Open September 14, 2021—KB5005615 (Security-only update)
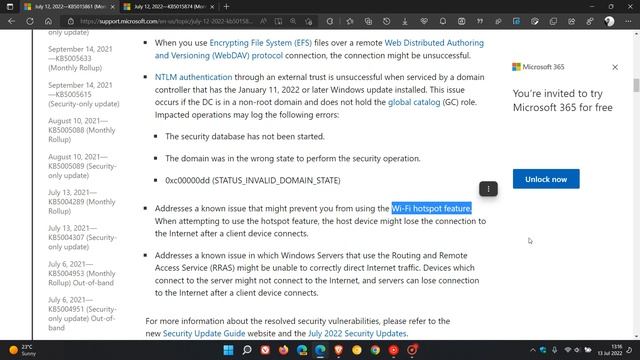The image size is (640, 360). tap(84, 94)
